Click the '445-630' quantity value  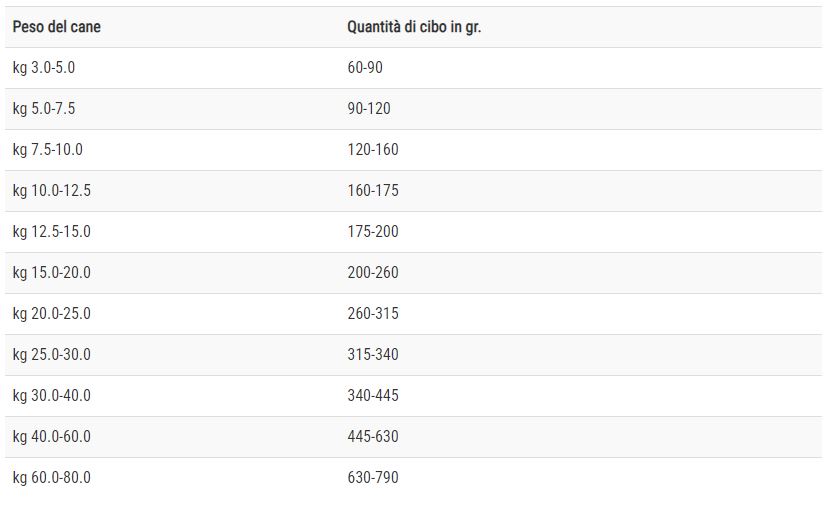[x=373, y=437]
